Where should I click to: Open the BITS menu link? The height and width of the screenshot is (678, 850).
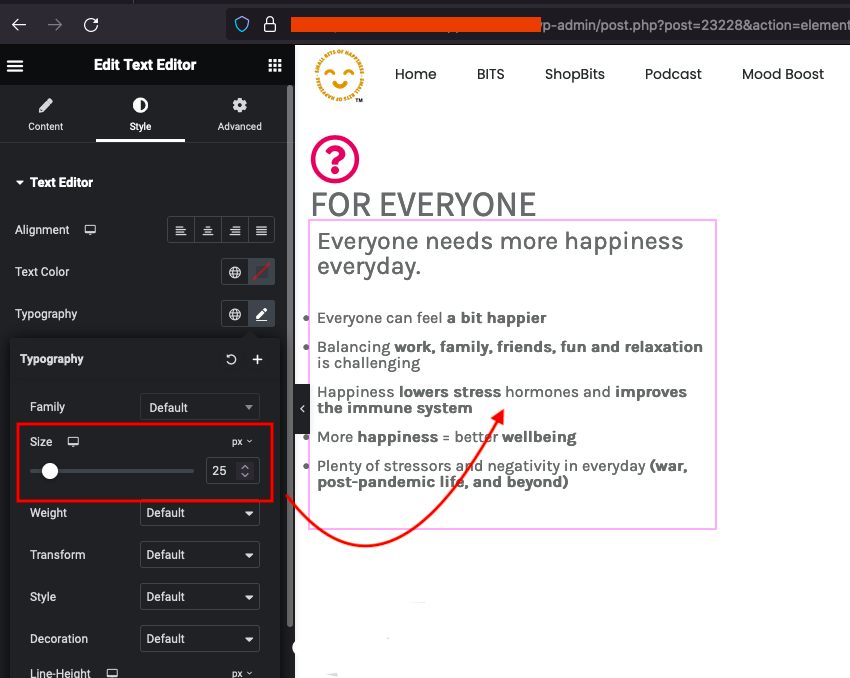491,74
